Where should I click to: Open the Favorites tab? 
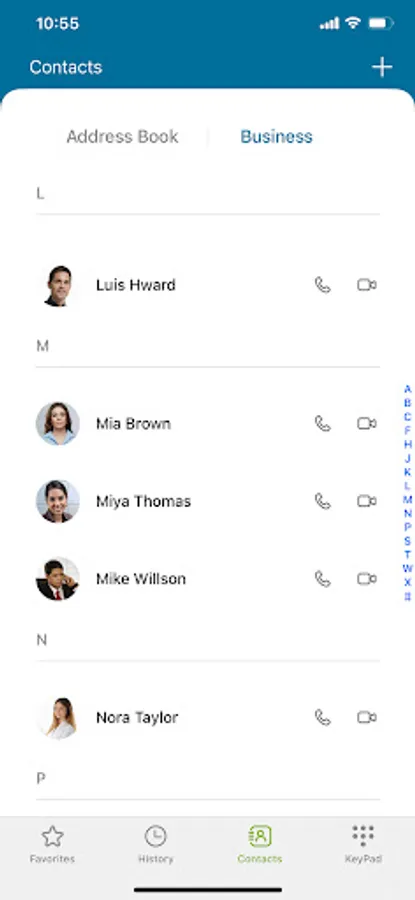click(x=52, y=845)
